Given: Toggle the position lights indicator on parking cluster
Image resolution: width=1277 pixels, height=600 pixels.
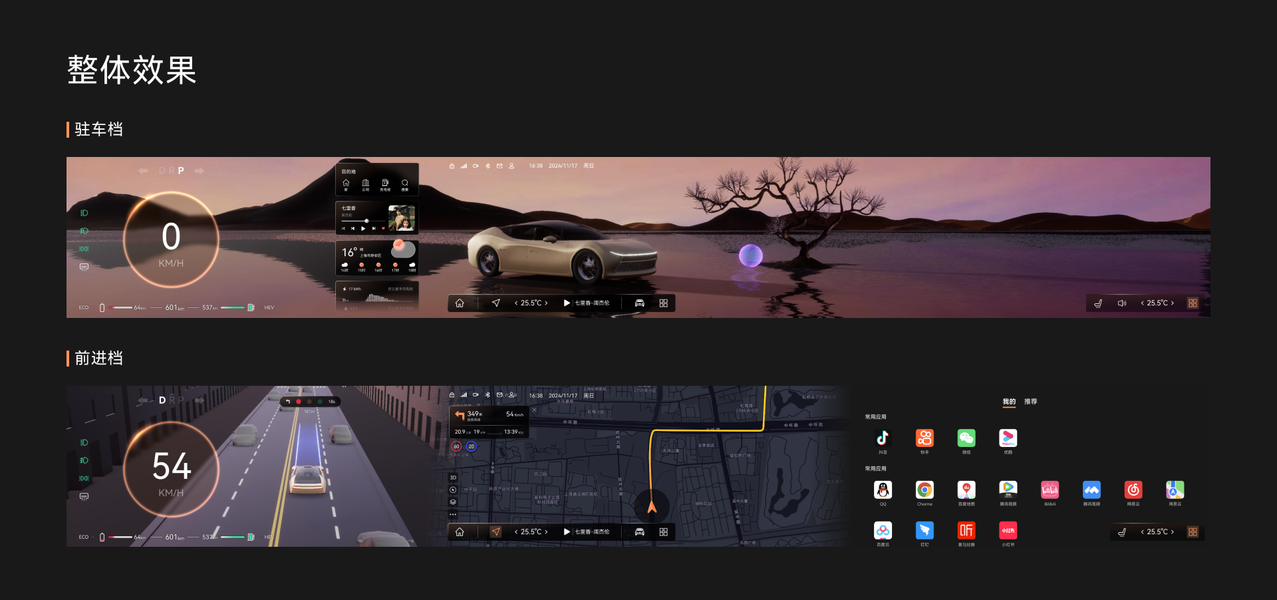Looking at the screenshot, I should (x=84, y=249).
